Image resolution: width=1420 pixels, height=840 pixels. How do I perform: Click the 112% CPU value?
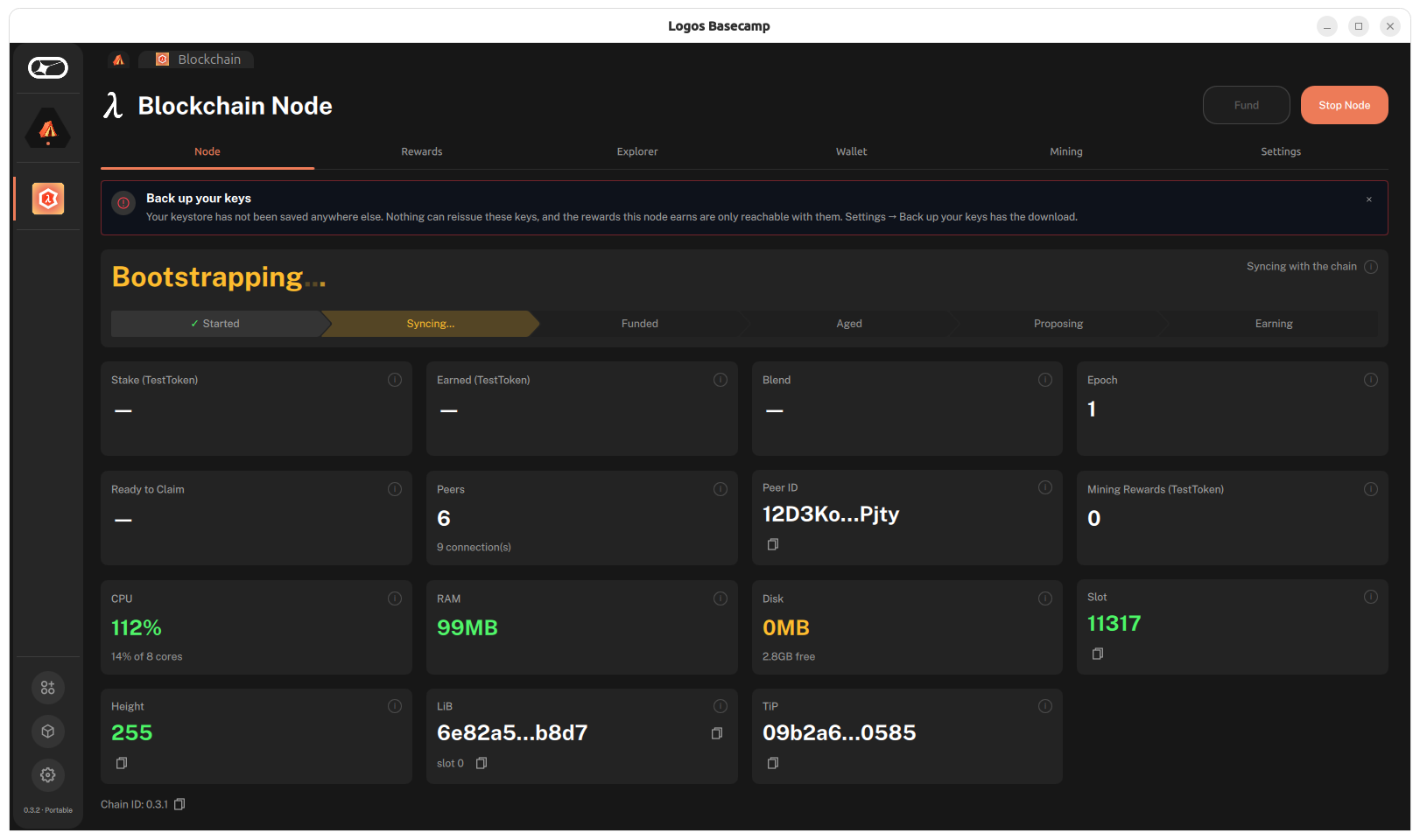(x=137, y=627)
